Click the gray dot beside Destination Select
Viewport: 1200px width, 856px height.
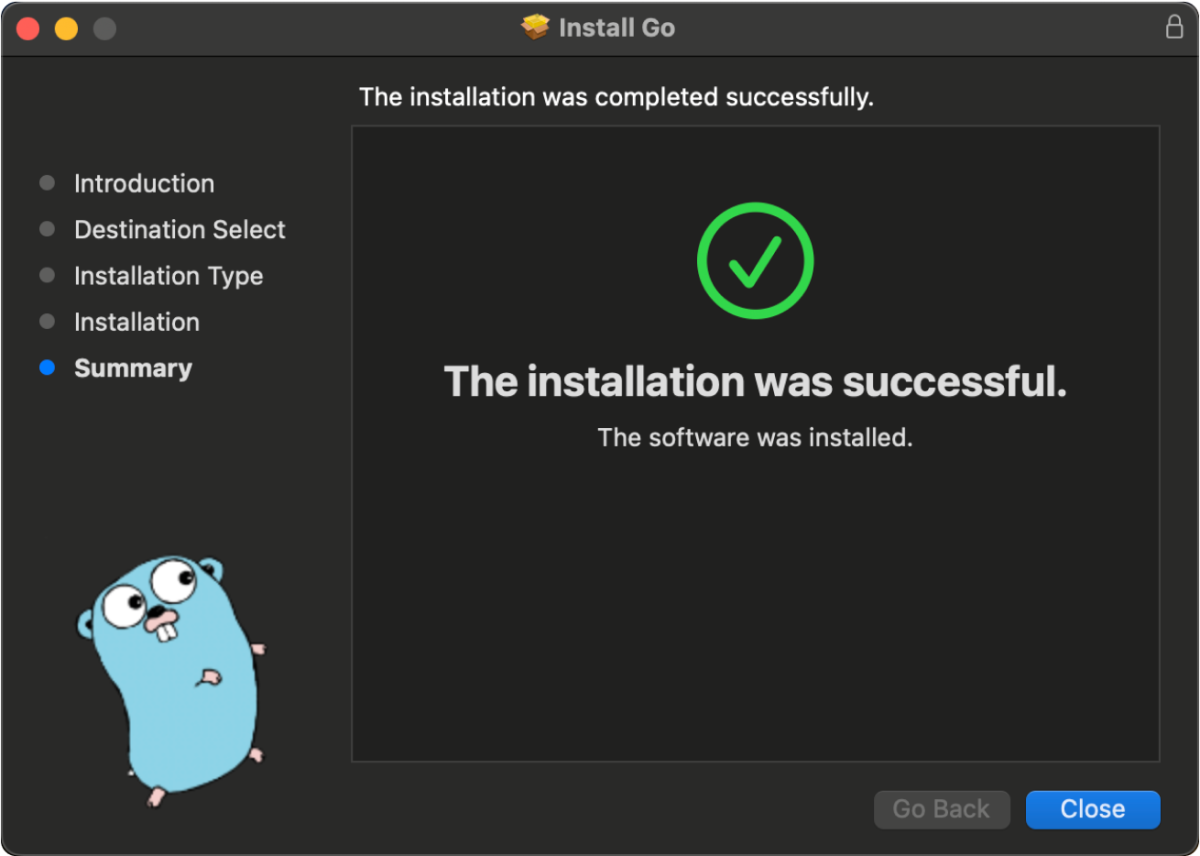(47, 228)
